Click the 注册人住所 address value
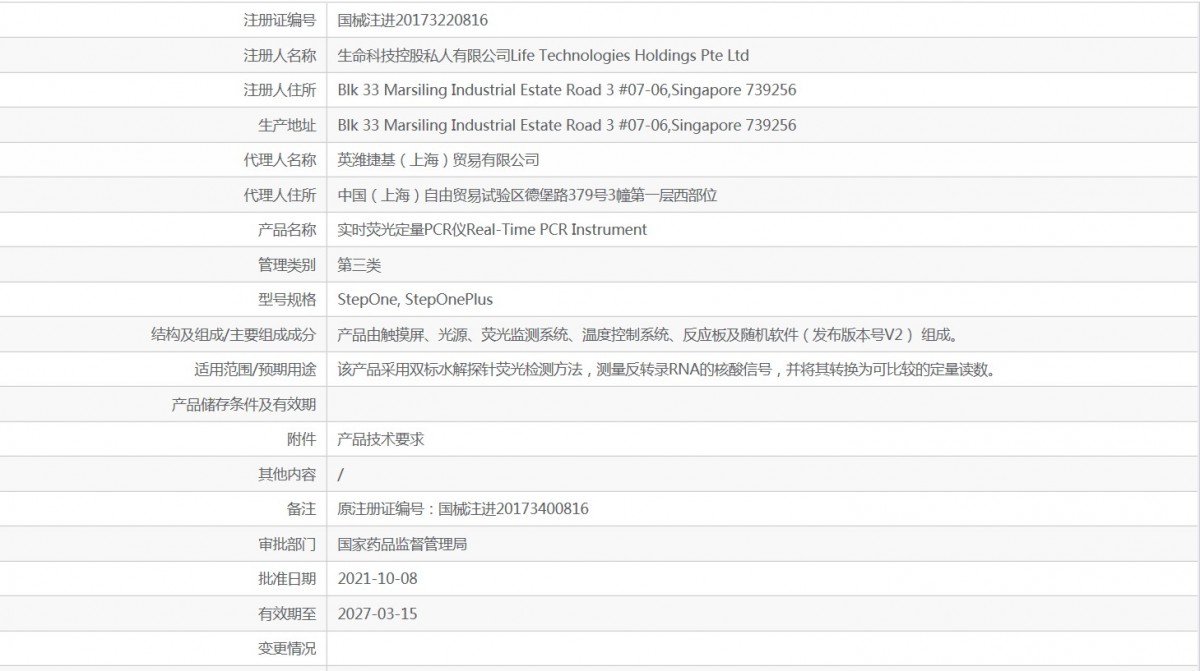This screenshot has width=1200, height=671. coord(567,90)
